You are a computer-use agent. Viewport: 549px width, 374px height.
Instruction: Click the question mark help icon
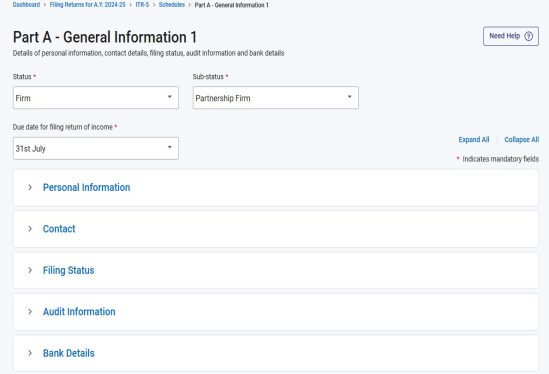(x=528, y=36)
